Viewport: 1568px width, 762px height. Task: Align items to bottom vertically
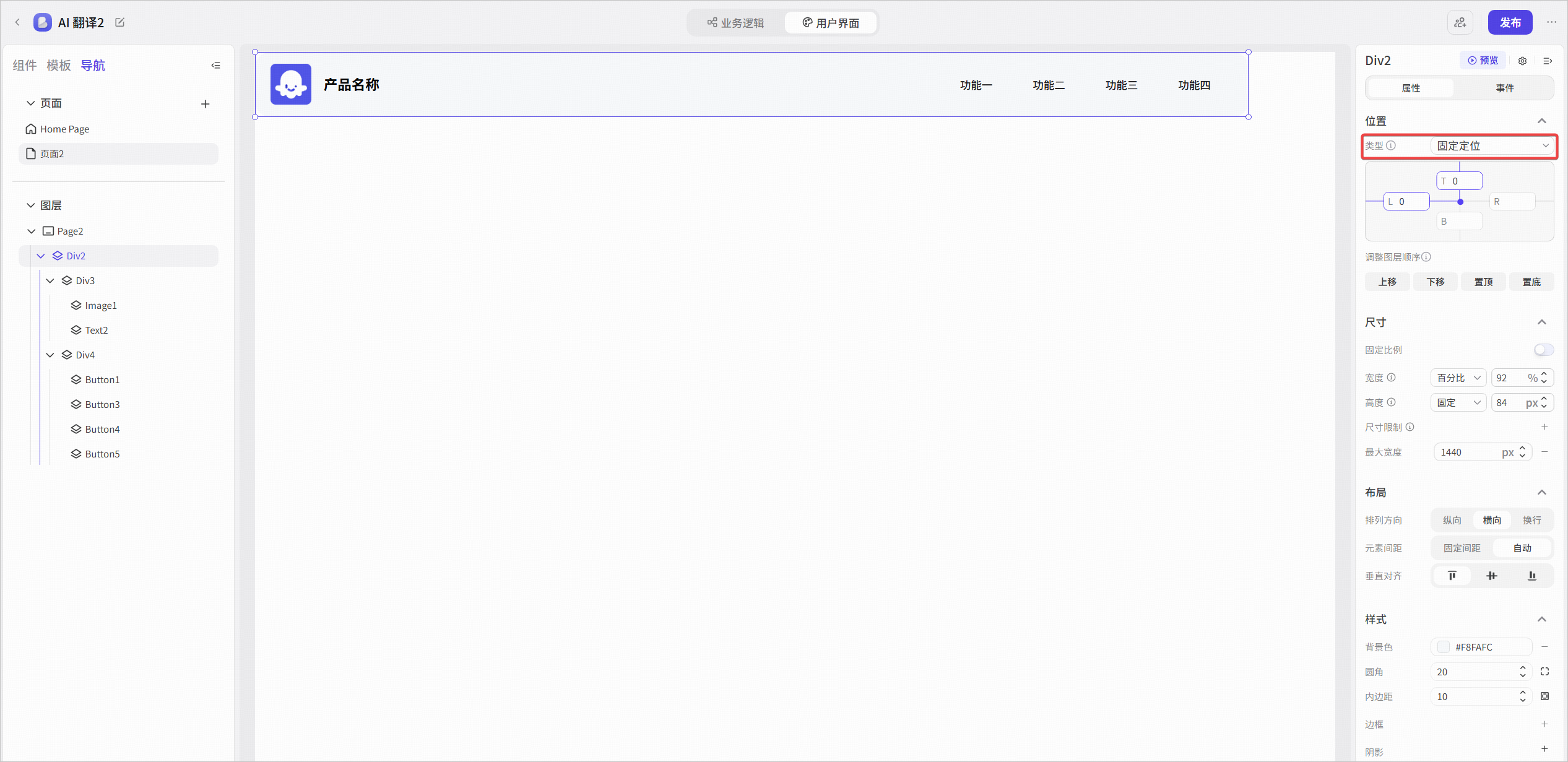1532,576
